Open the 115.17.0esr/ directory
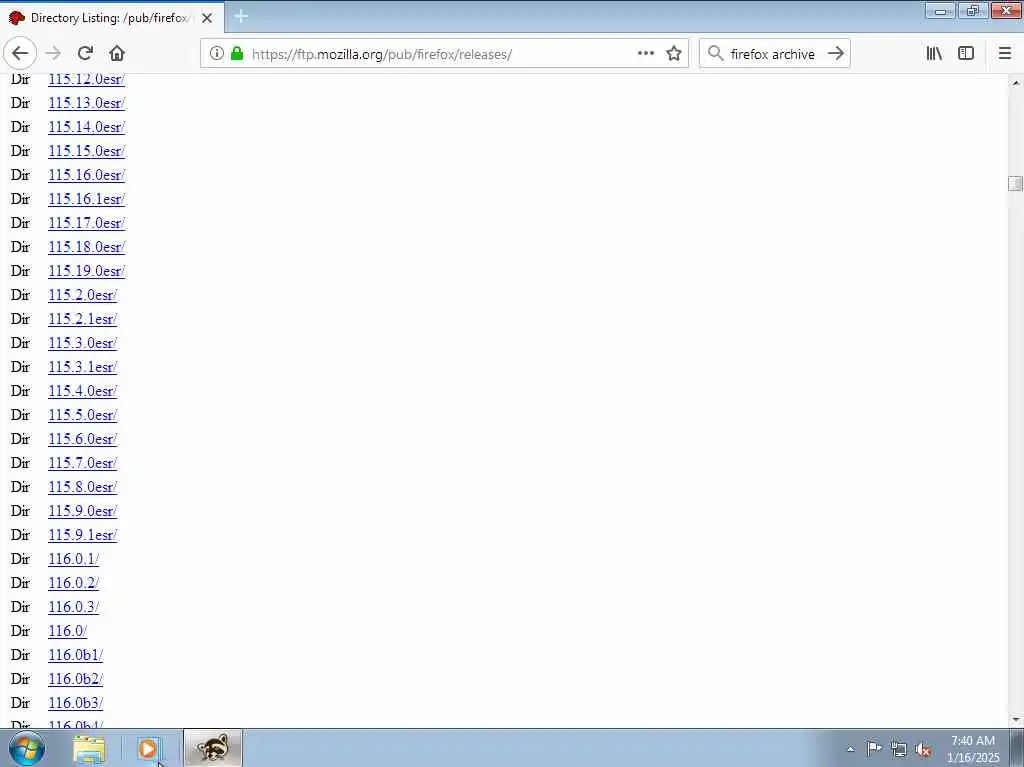The width and height of the screenshot is (1024, 767). [86, 223]
